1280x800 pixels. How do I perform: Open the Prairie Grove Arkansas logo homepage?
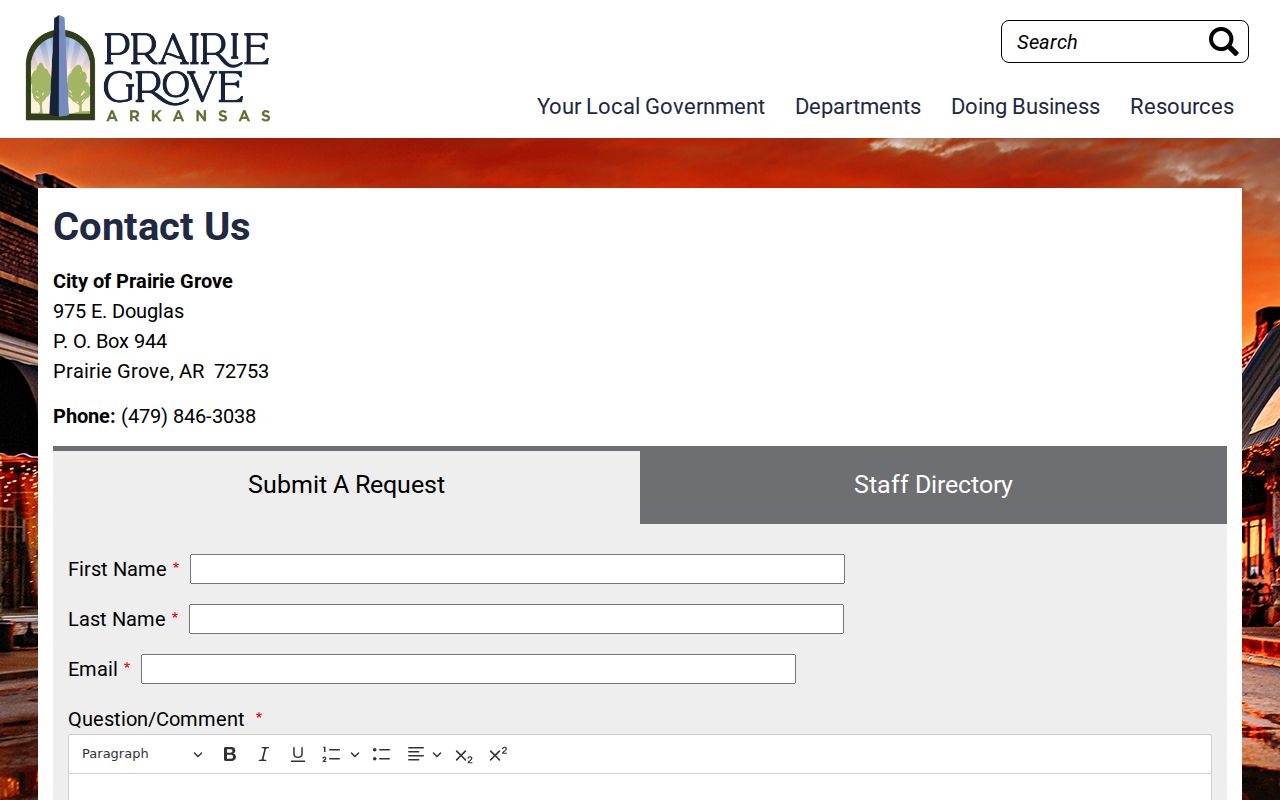(148, 69)
